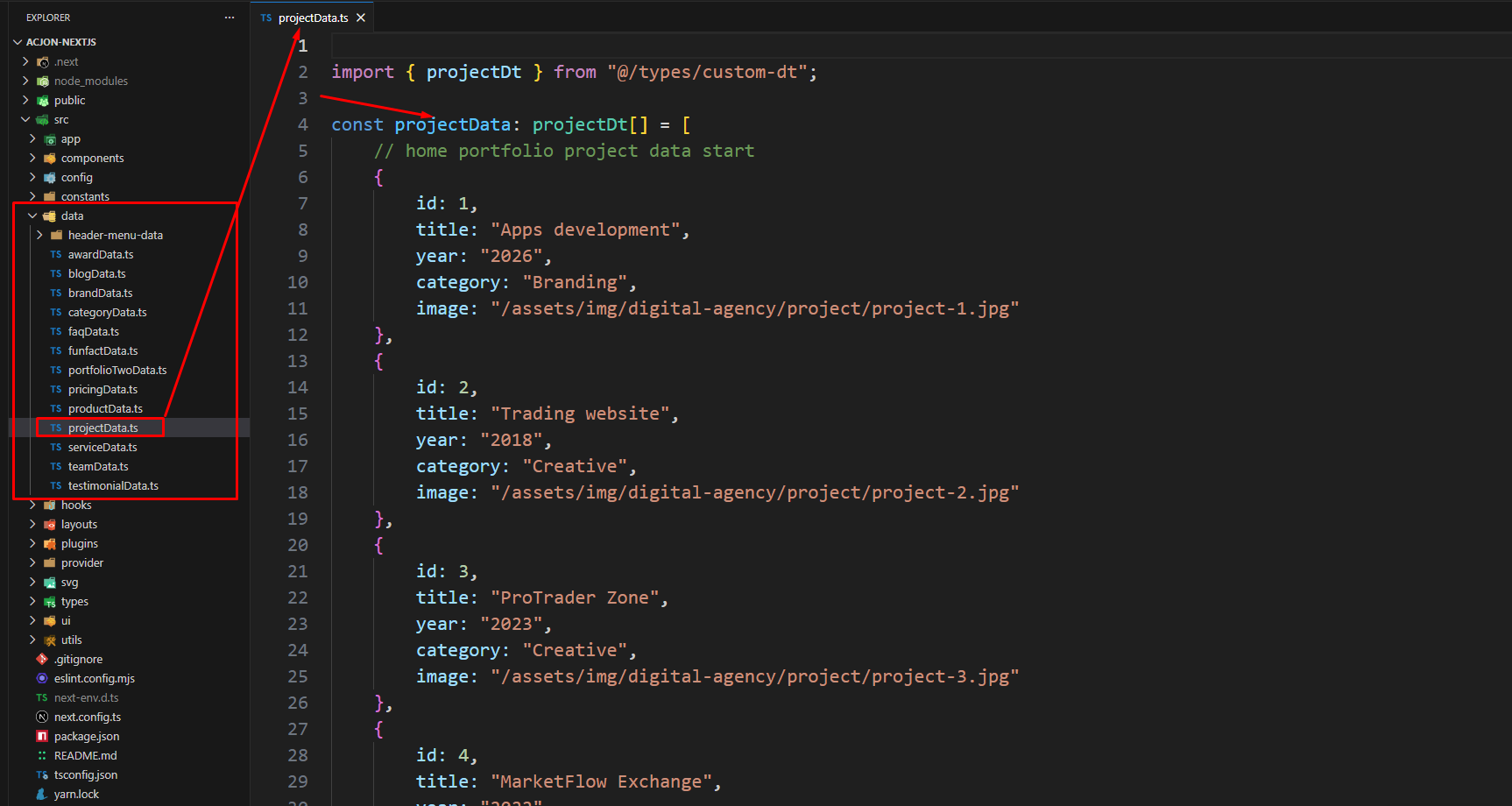Viewport: 1512px width, 806px height.
Task: Collapse the src folder
Action: tap(25, 120)
